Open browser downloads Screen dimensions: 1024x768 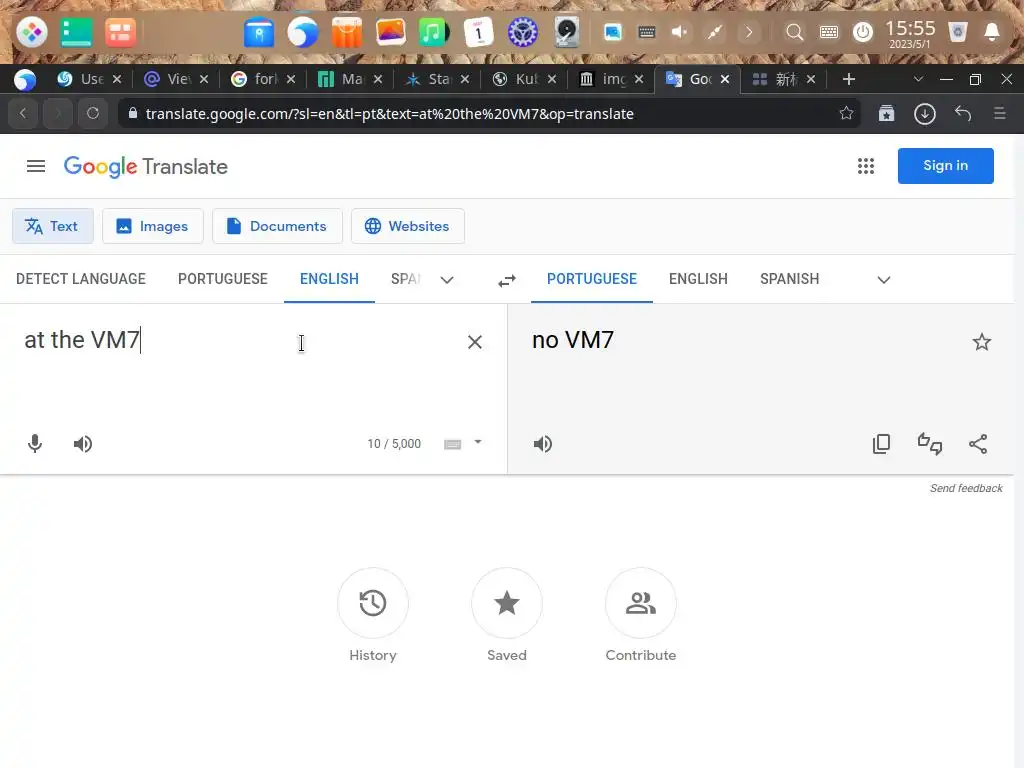pyautogui.click(x=925, y=114)
